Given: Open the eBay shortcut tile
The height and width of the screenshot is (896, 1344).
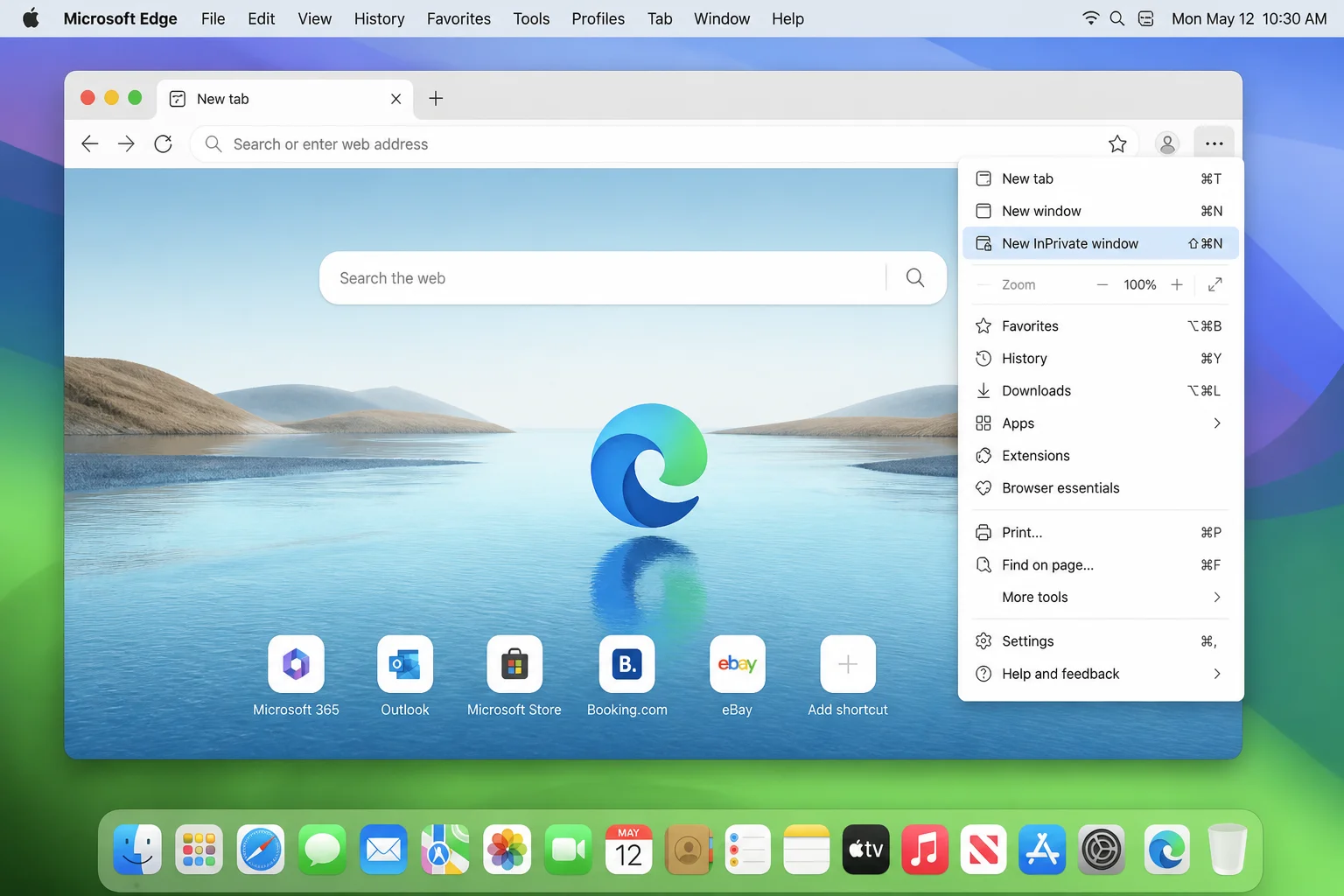Looking at the screenshot, I should click(737, 664).
